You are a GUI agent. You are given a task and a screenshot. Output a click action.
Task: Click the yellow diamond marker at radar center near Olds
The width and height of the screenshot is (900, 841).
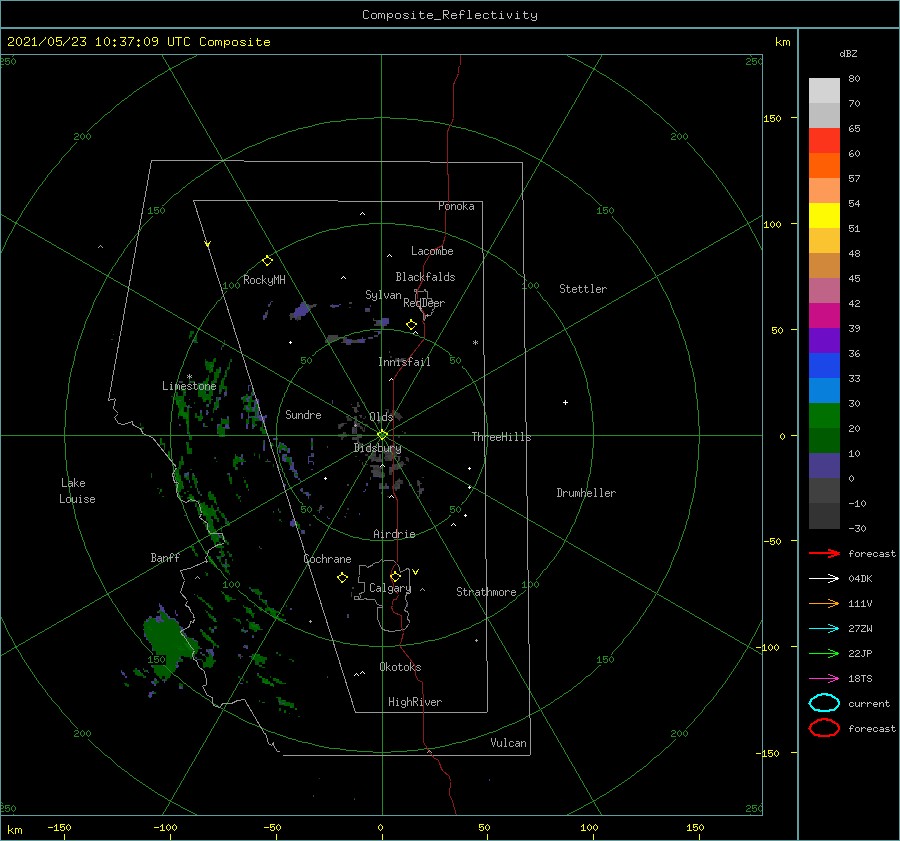(382, 435)
